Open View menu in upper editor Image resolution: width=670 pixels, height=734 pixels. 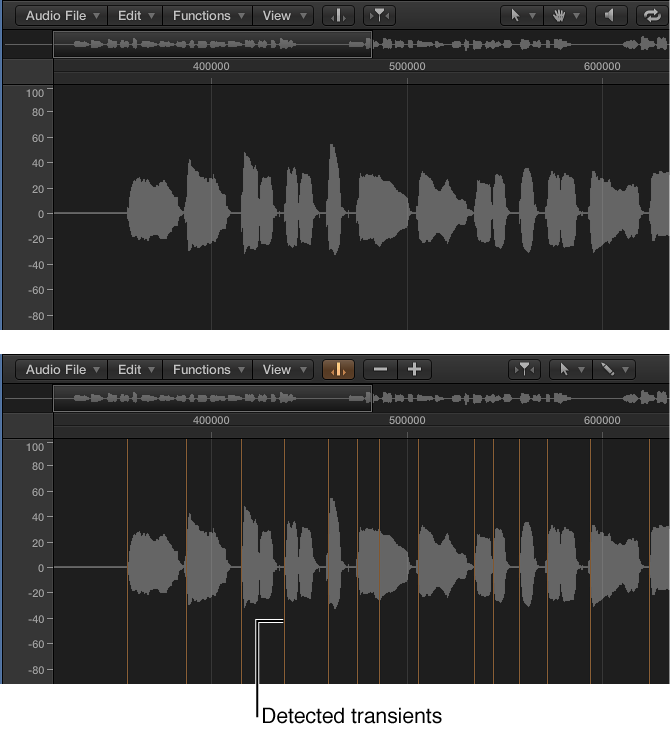(283, 16)
